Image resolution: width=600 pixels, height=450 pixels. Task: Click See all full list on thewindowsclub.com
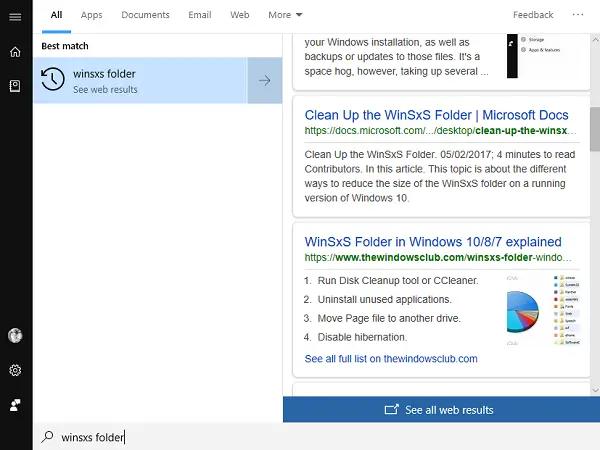391,359
